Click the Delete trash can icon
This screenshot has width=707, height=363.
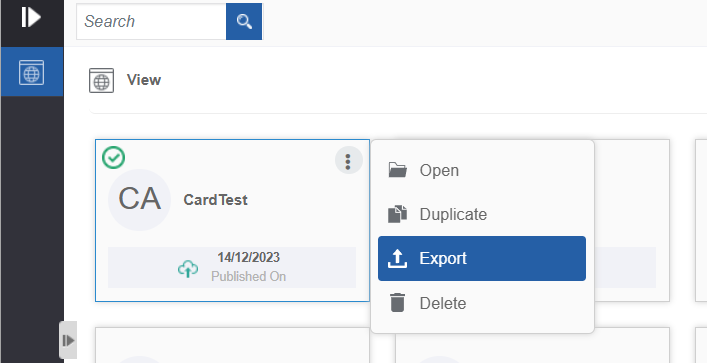tap(397, 303)
